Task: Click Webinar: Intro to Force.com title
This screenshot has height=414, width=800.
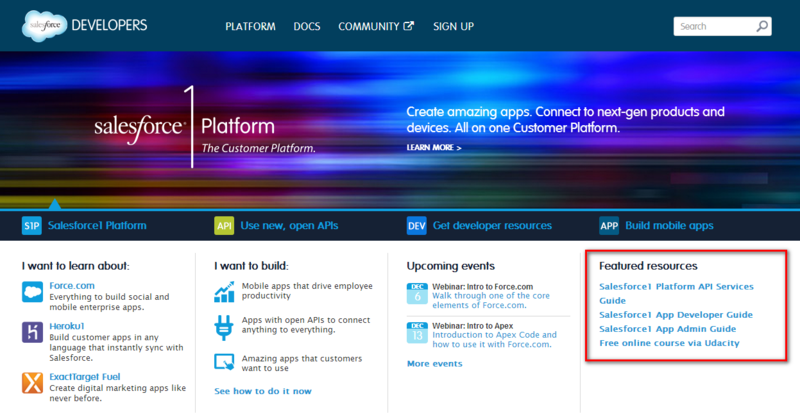Action: 483,287
